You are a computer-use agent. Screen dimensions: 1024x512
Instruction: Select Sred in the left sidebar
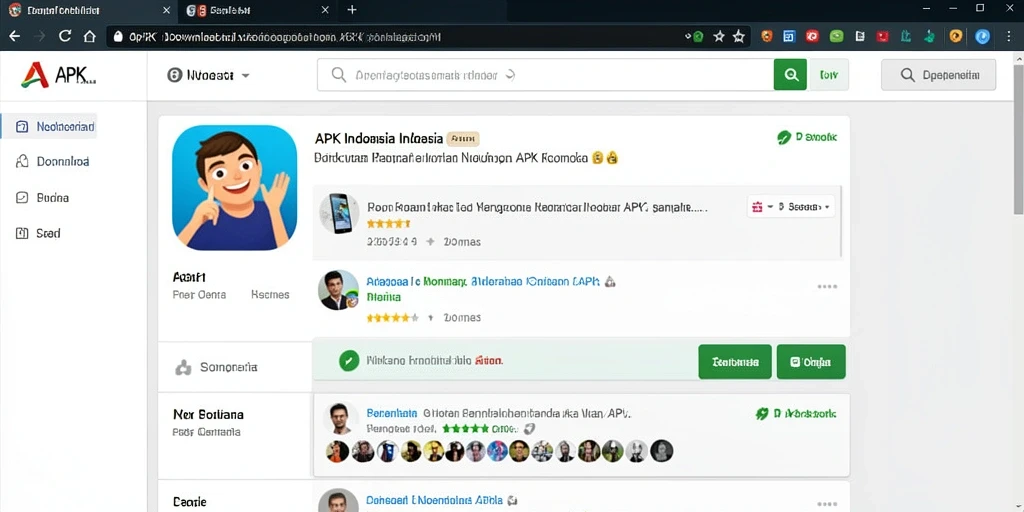(x=38, y=233)
